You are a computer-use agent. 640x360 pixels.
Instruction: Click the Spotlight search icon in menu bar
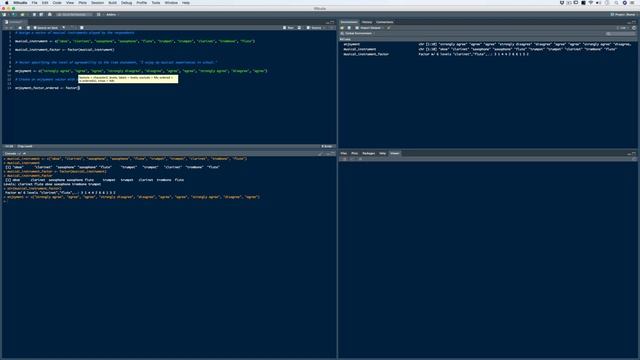coord(616,2)
